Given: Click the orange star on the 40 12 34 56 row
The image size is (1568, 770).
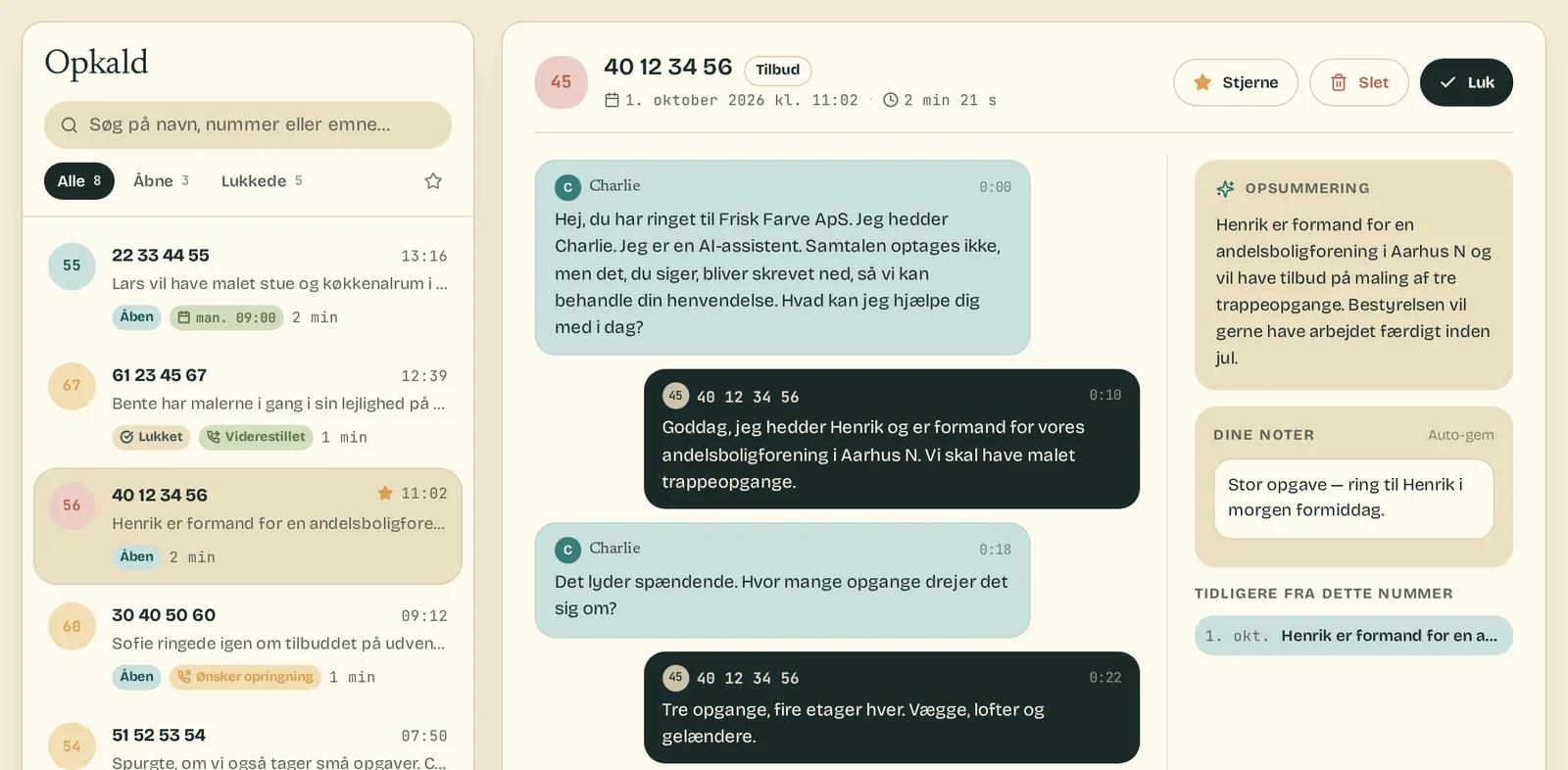Looking at the screenshot, I should 385,493.
